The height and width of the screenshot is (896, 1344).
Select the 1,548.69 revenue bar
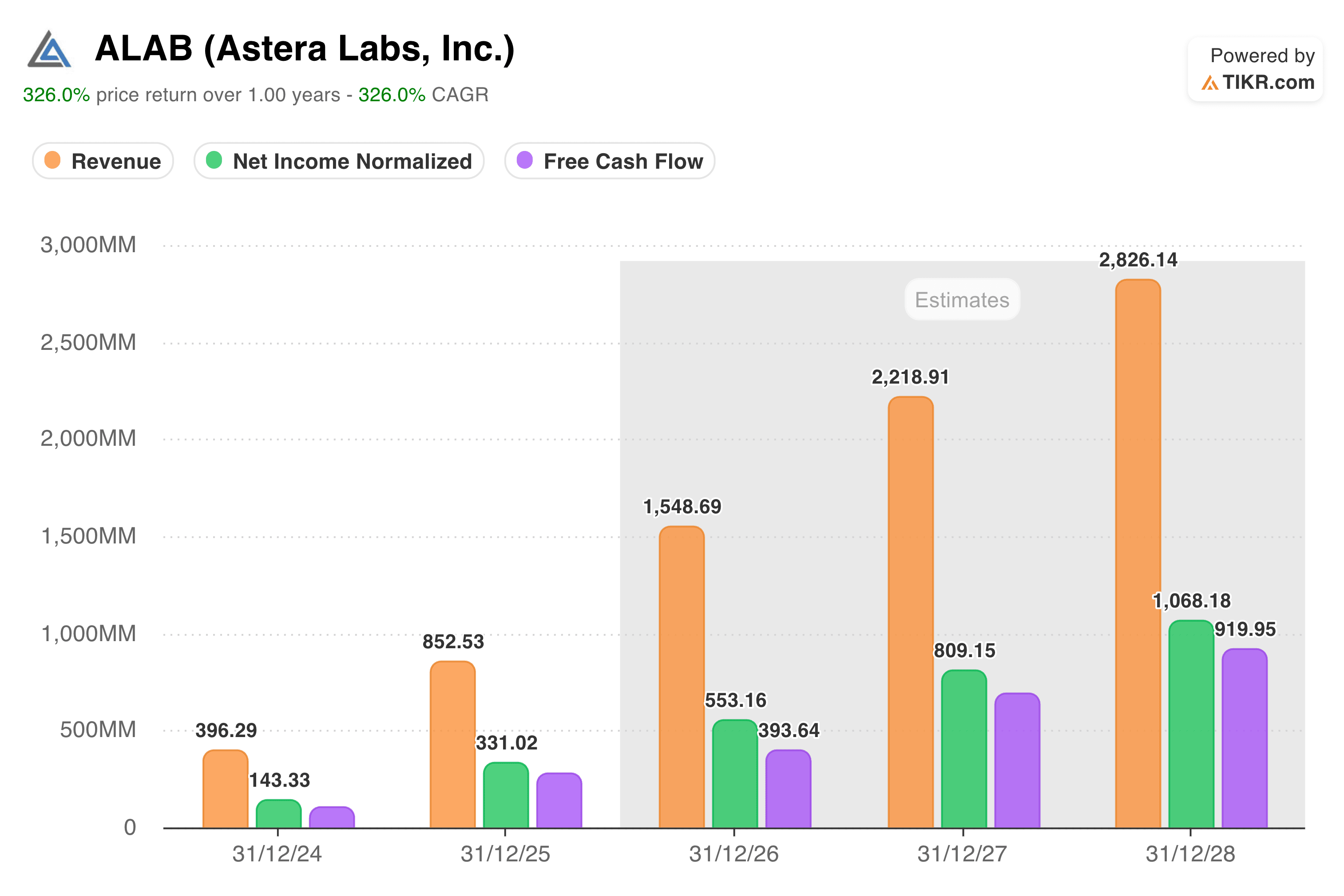pyautogui.click(x=682, y=677)
